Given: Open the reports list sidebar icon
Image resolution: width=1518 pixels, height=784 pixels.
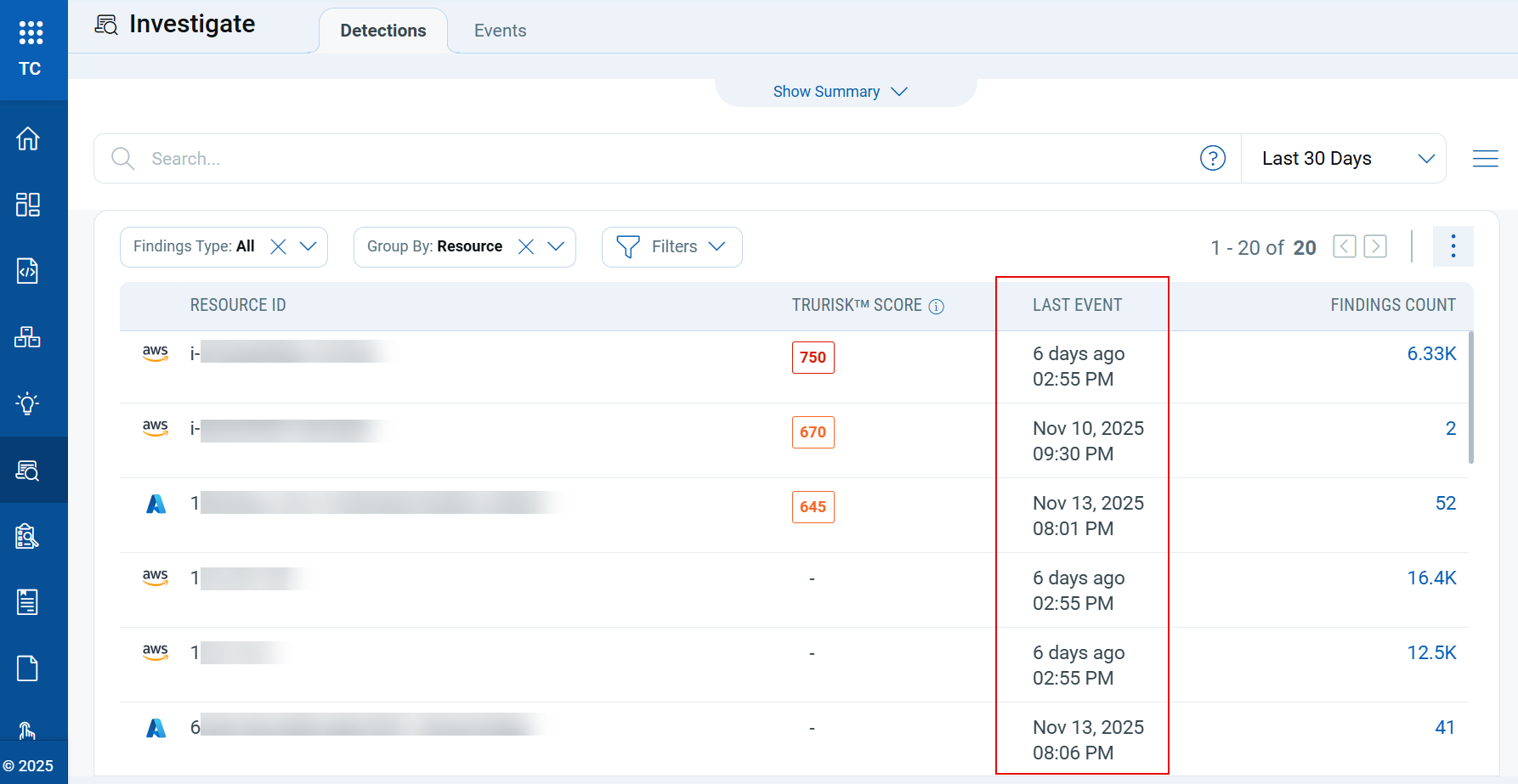Looking at the screenshot, I should pos(28,602).
